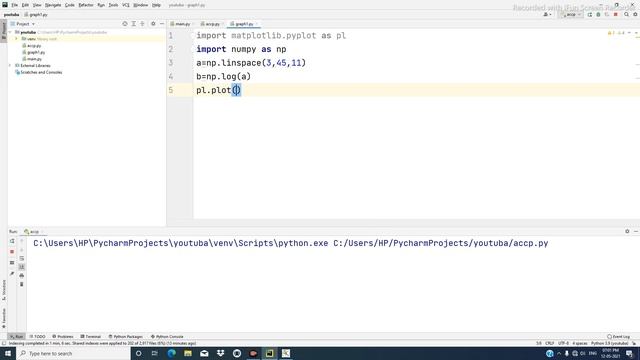Open the Code menu
Image resolution: width=640 pixels, height=360 pixels.
[70, 5]
